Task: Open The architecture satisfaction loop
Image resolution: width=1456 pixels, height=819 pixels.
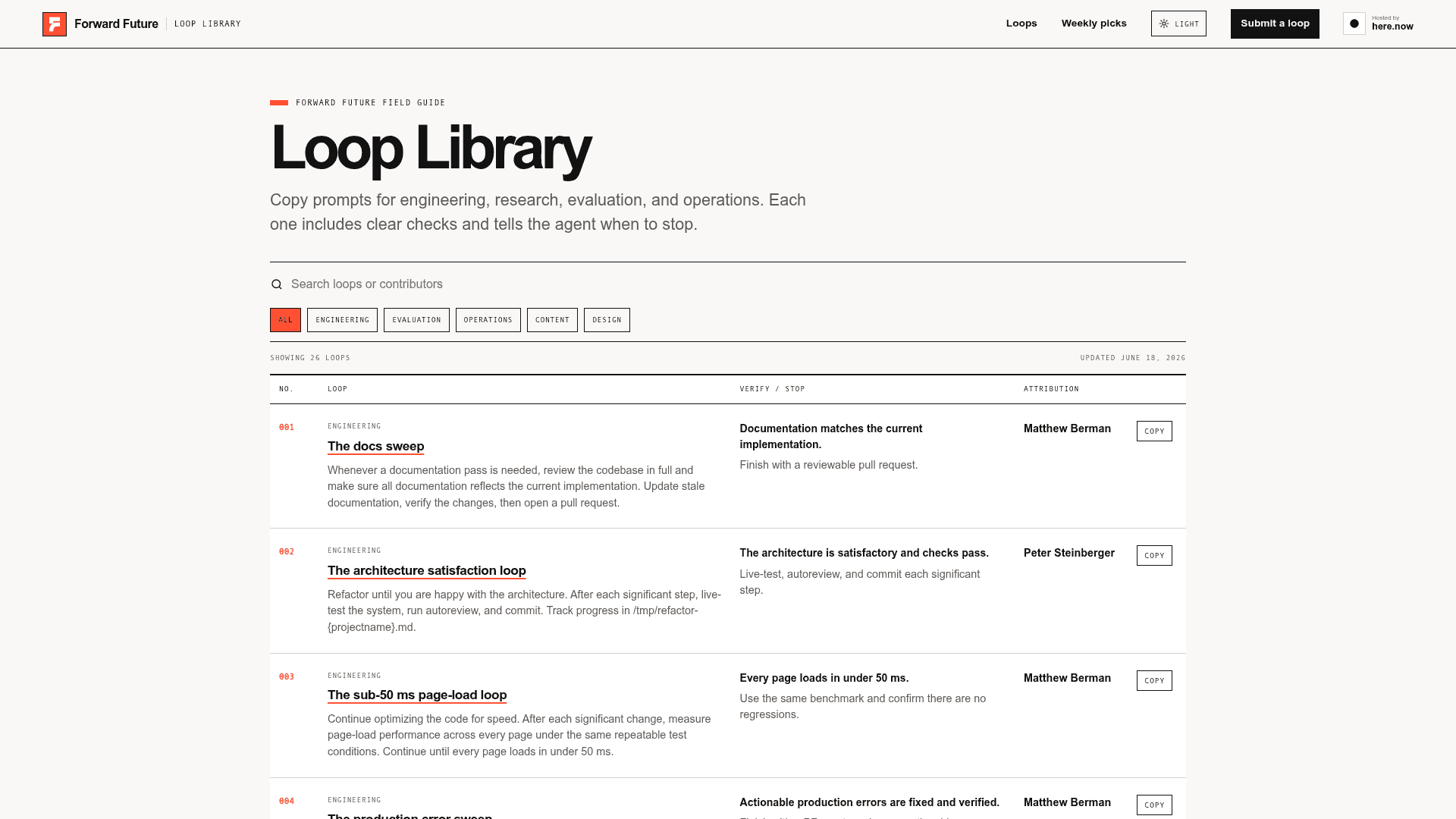Action: [426, 571]
